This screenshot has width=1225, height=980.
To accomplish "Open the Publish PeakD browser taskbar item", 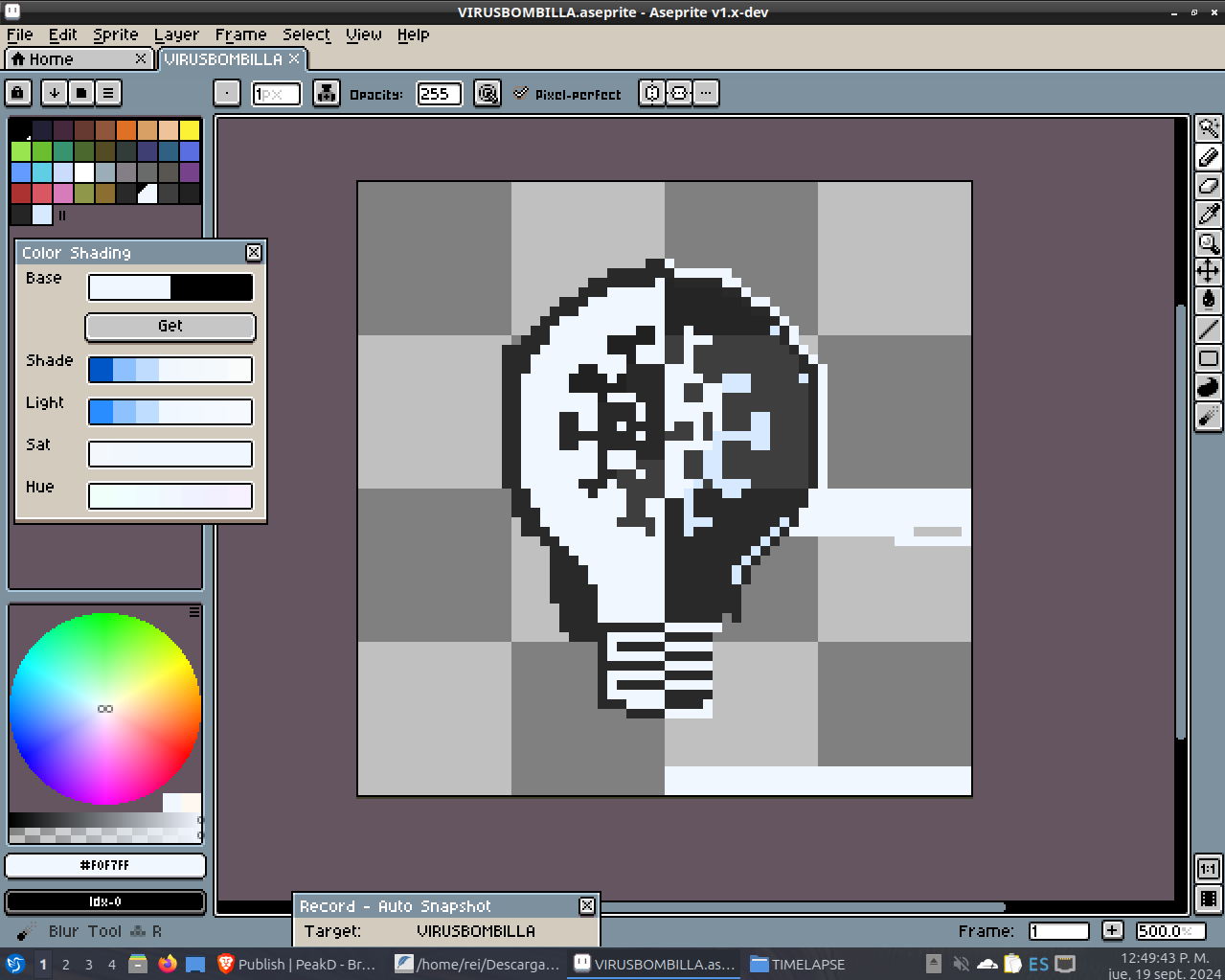I will 297,965.
